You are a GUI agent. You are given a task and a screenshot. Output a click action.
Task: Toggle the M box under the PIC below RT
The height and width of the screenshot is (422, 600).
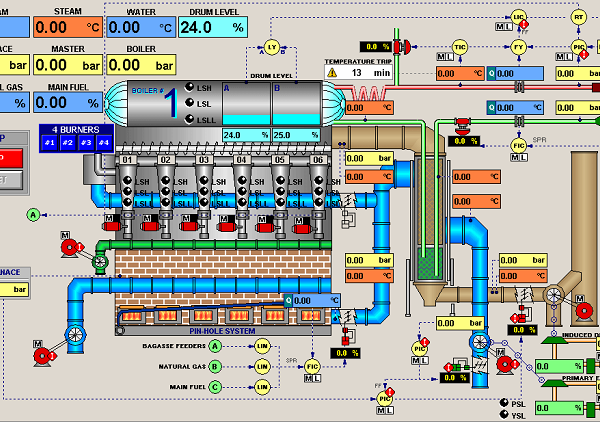point(560,57)
